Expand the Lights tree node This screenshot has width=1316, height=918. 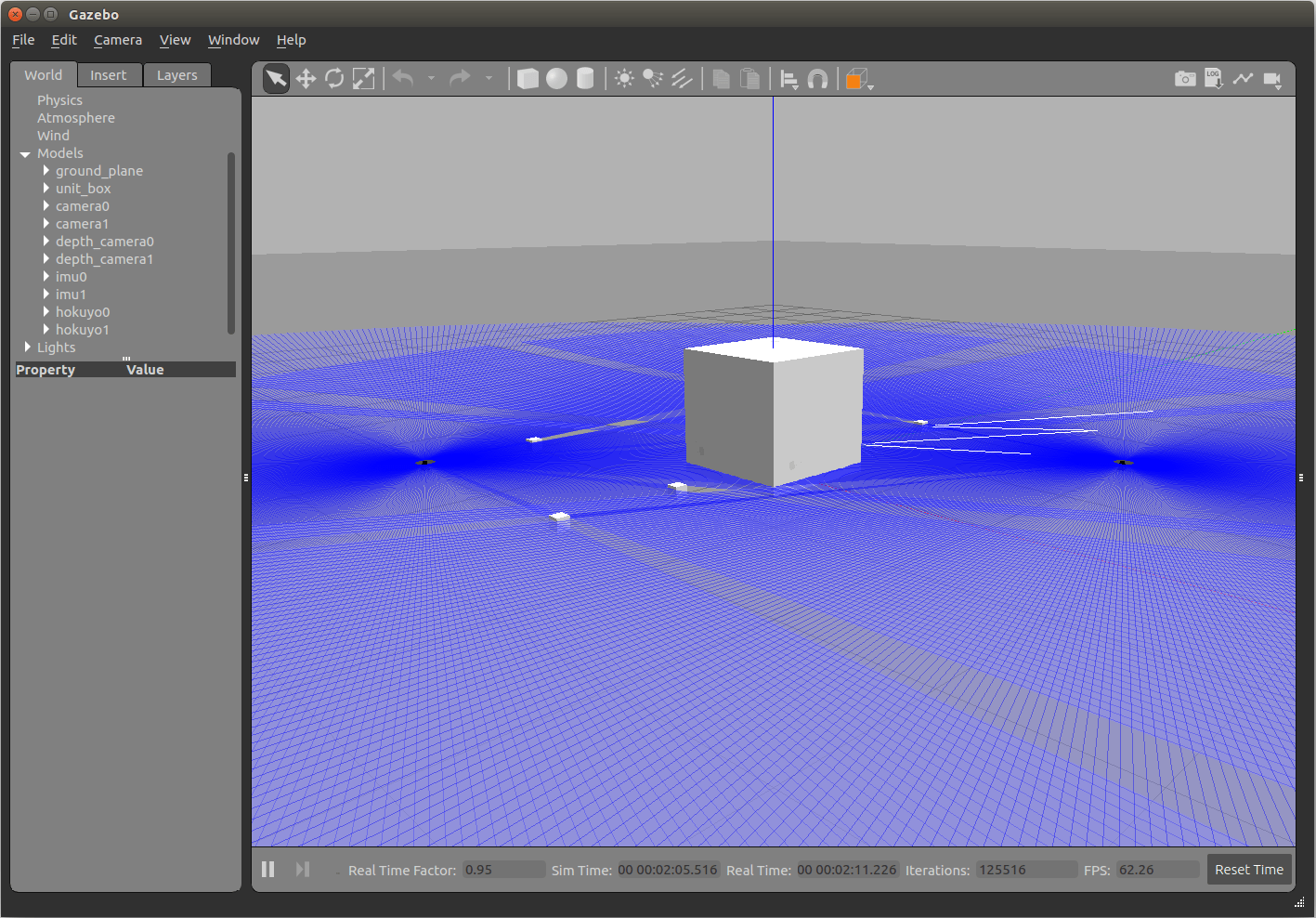coord(27,348)
